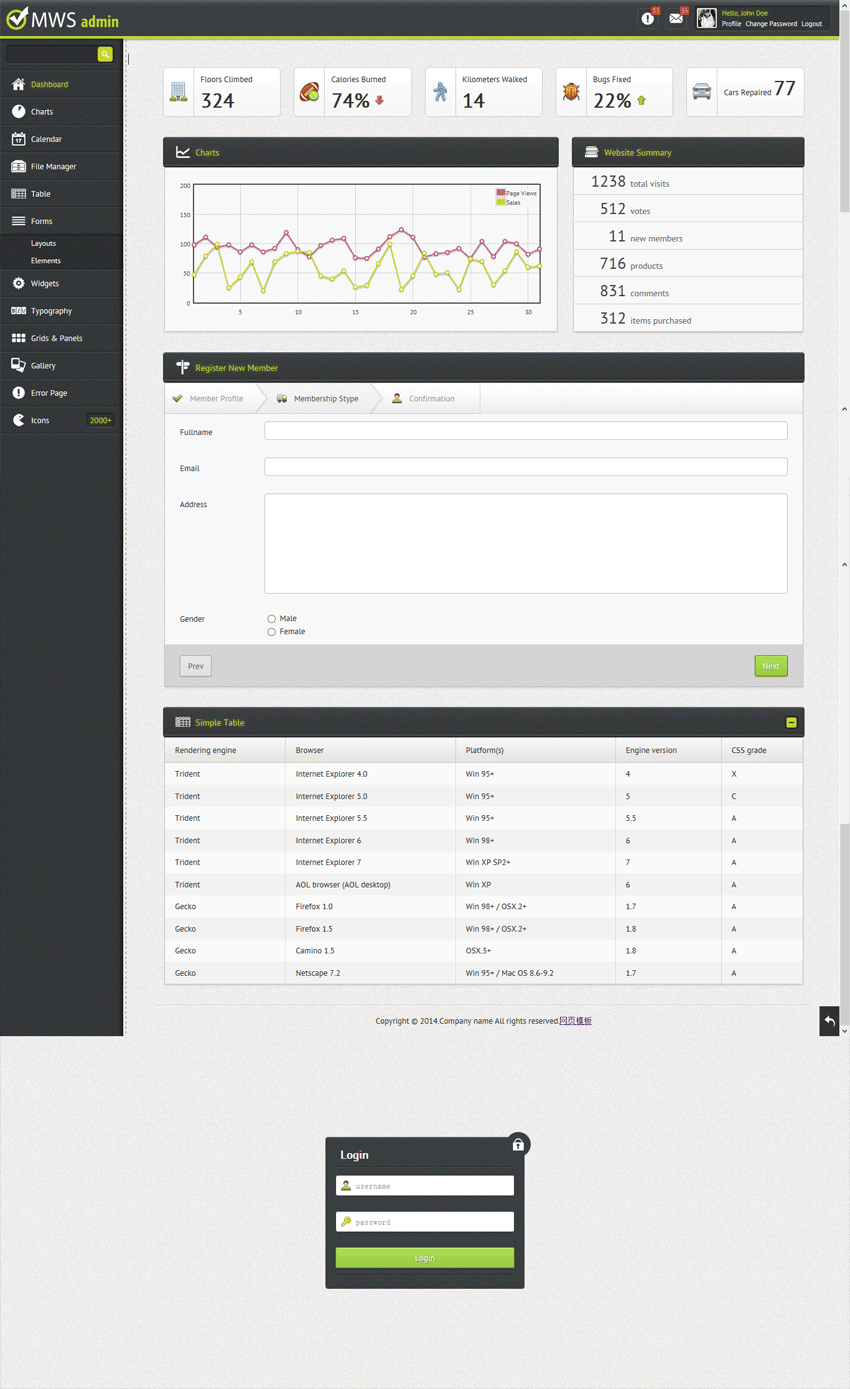
Task: Click the green Next button
Action: coord(770,666)
